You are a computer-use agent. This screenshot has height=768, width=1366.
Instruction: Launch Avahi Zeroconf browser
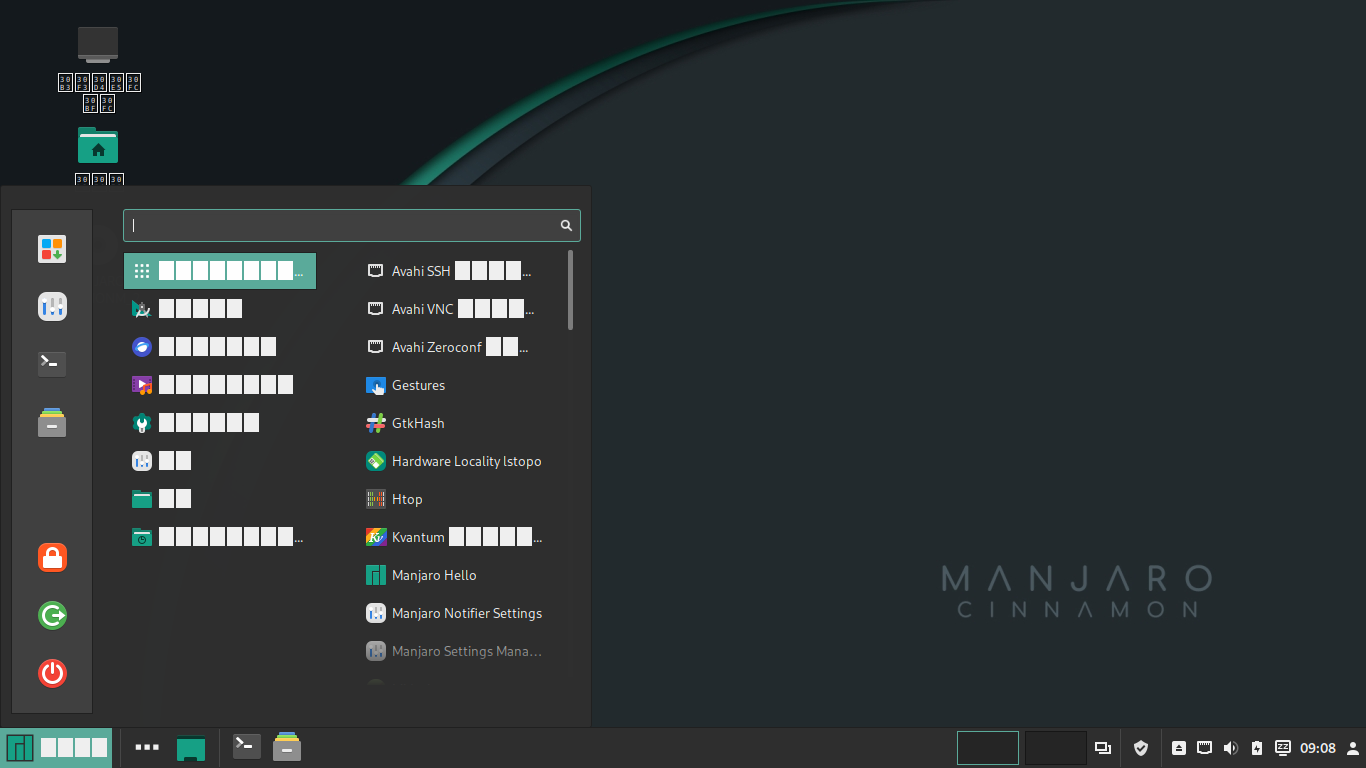460,347
